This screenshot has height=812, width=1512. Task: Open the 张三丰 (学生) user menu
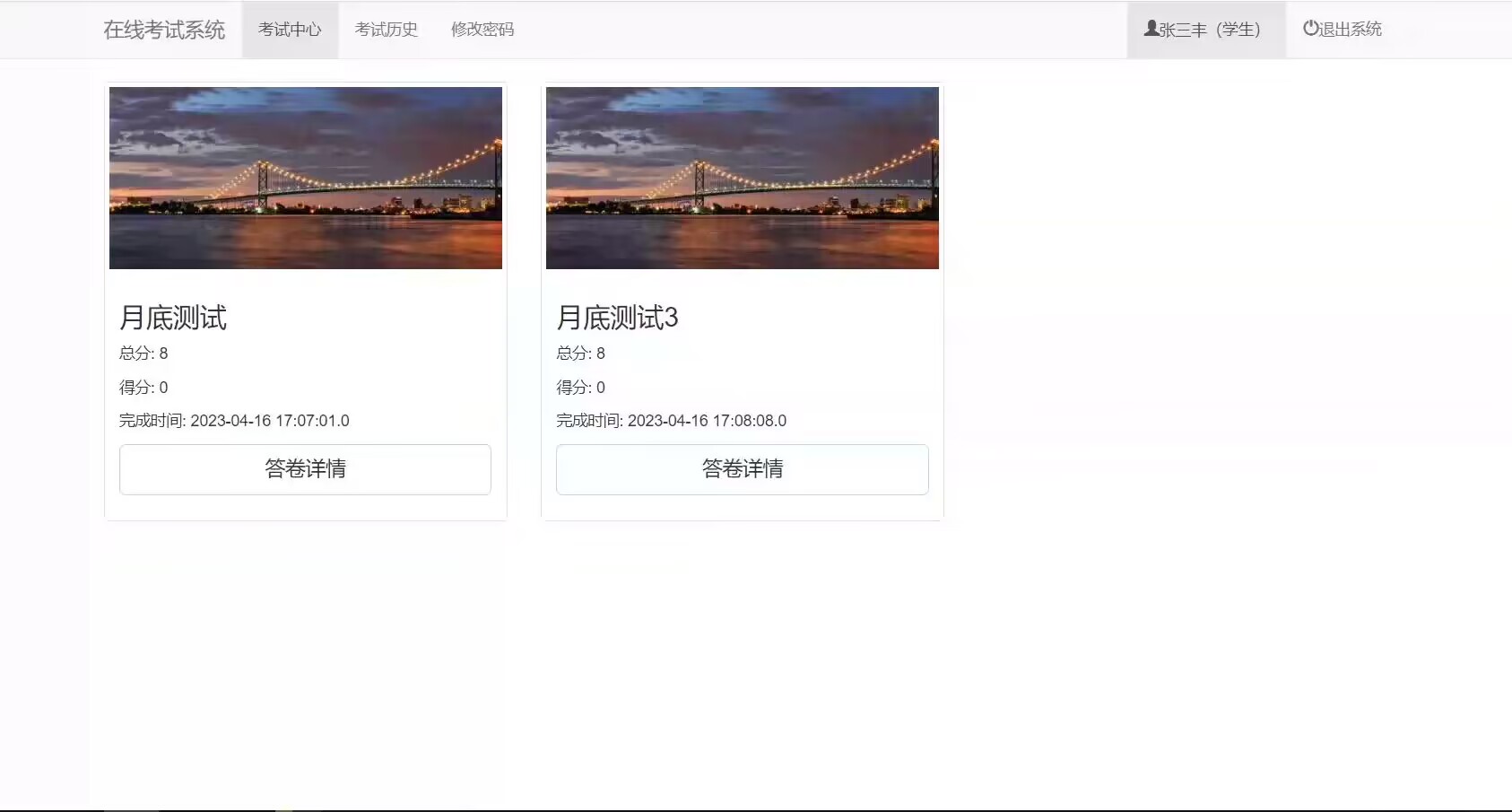[1206, 30]
